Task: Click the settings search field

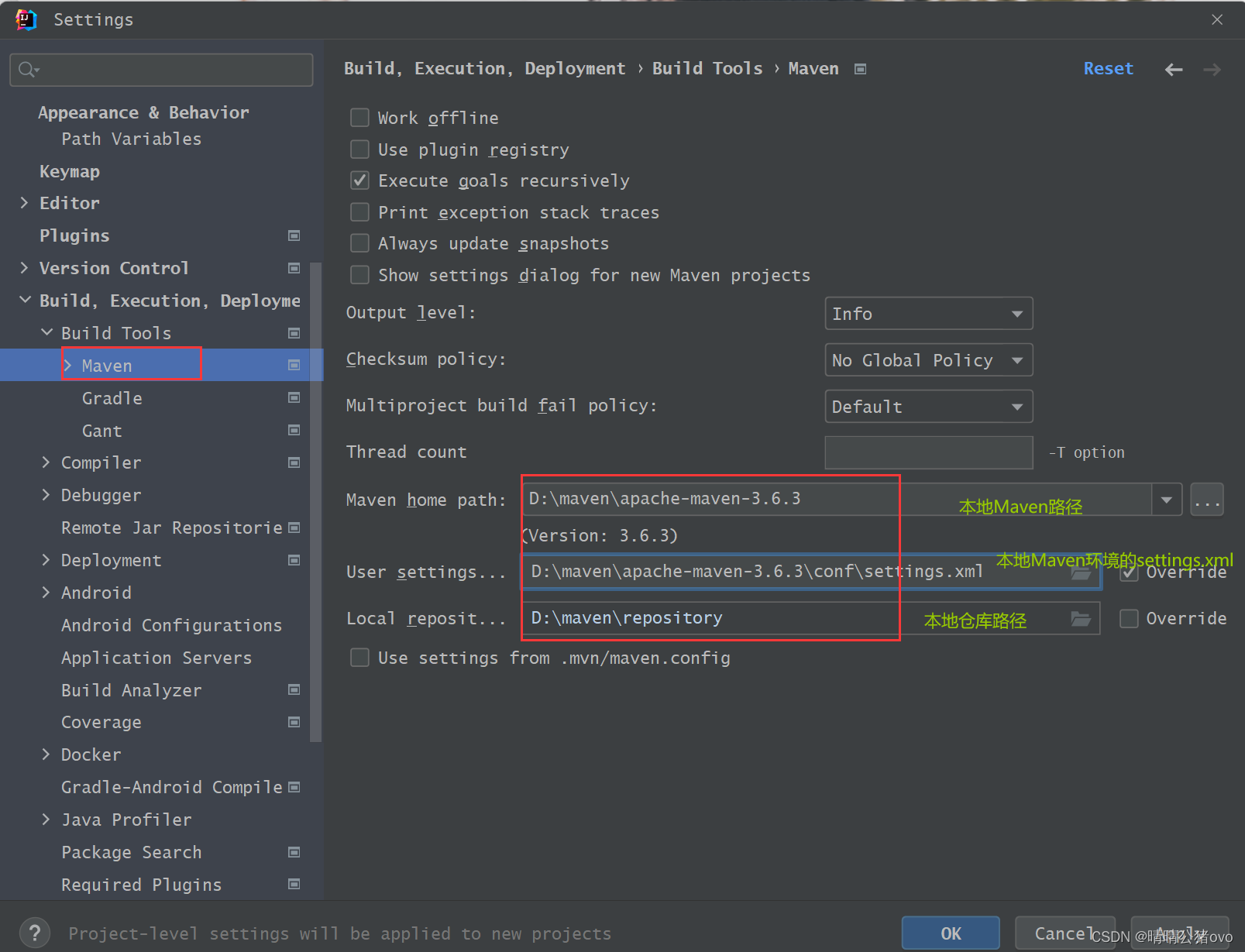Action: (161, 70)
